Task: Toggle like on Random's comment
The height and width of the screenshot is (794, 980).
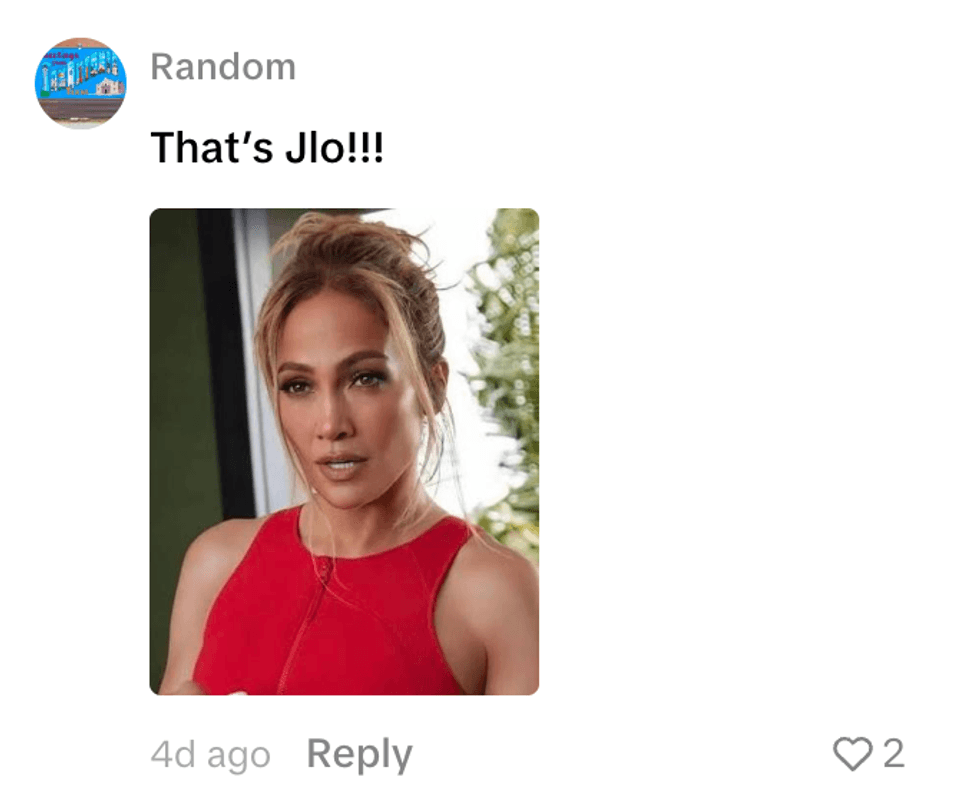Action: (x=852, y=753)
